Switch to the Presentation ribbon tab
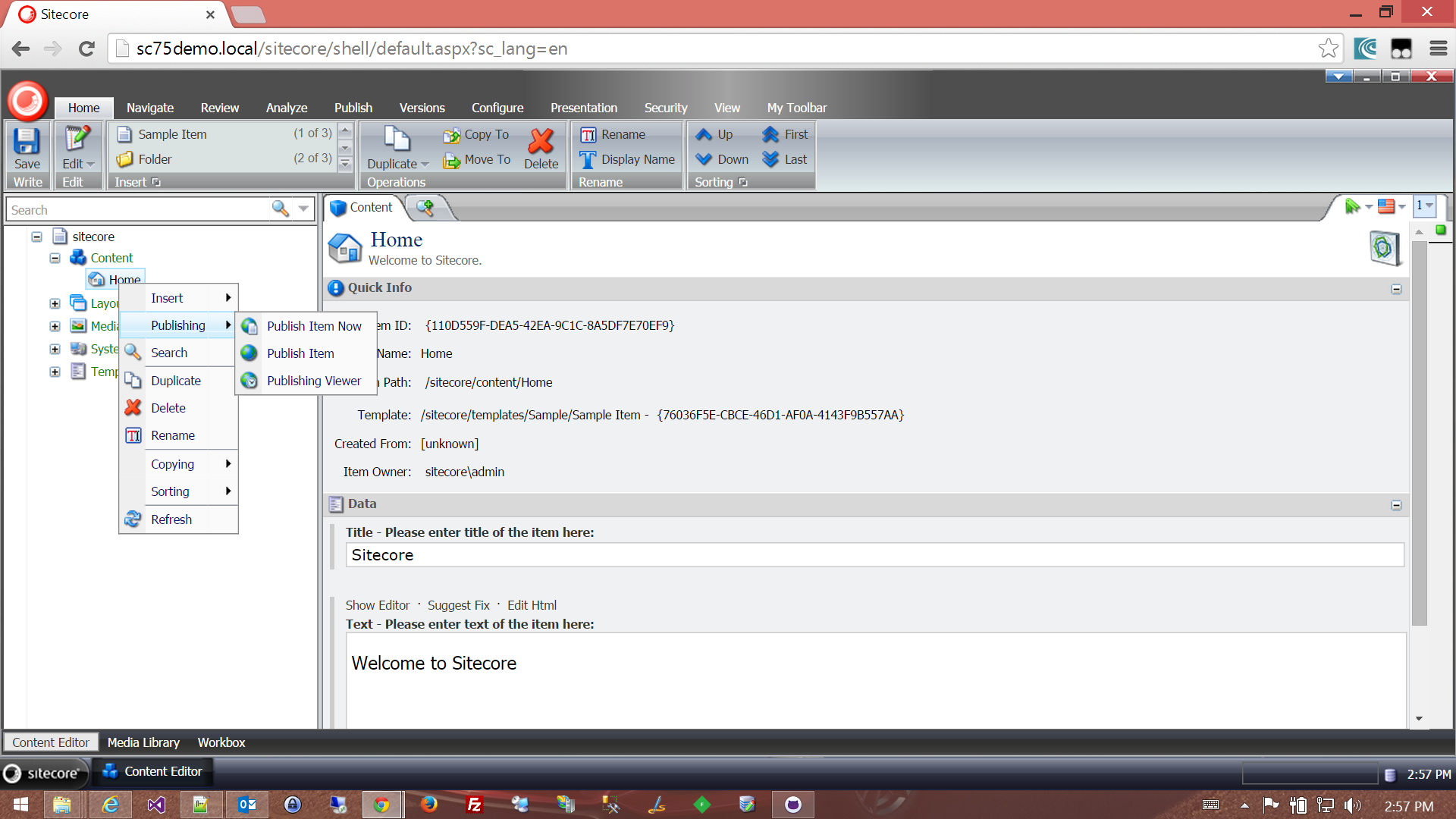The width and height of the screenshot is (1456, 819). point(584,108)
